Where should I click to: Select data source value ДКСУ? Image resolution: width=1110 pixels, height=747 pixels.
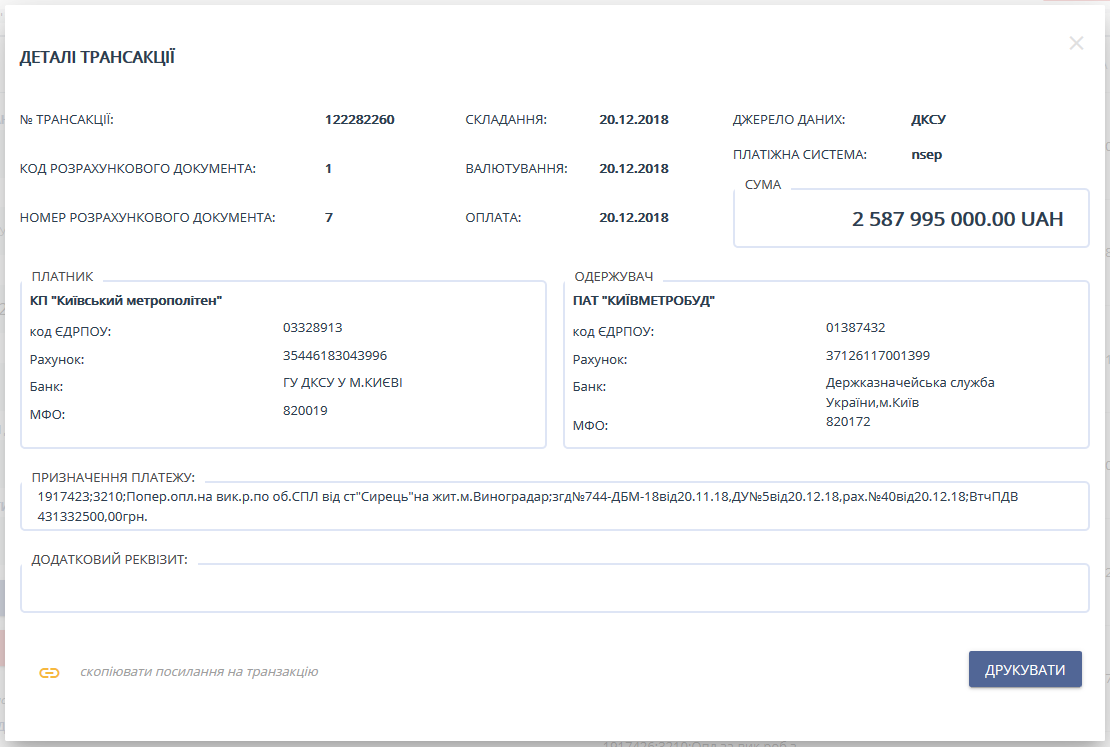pyautogui.click(x=928, y=120)
